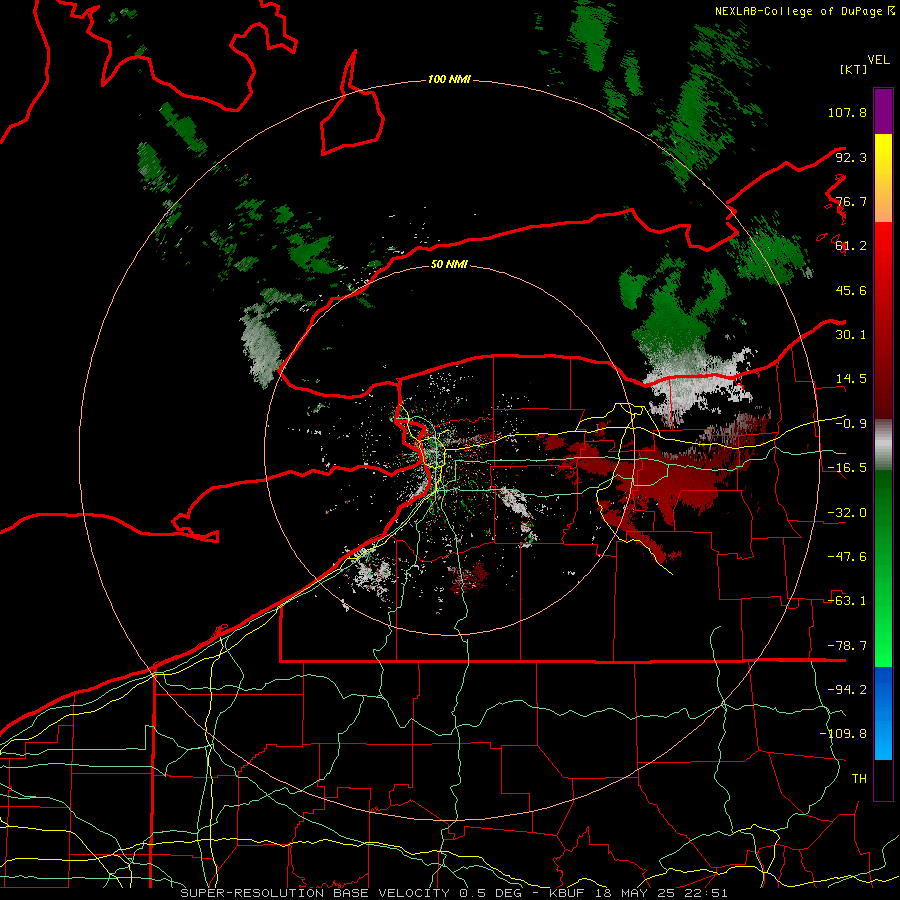
Task: Click the 30.1 velocity scale value
Action: pyautogui.click(x=851, y=335)
